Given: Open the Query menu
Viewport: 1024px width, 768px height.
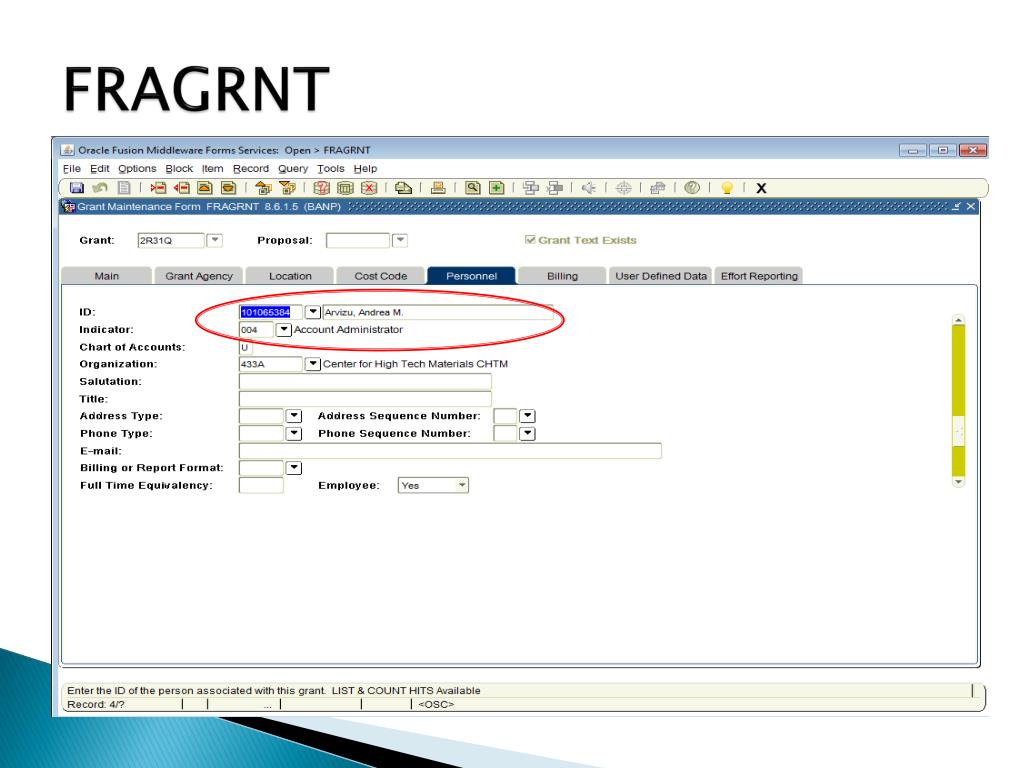Looking at the screenshot, I should click(x=293, y=168).
